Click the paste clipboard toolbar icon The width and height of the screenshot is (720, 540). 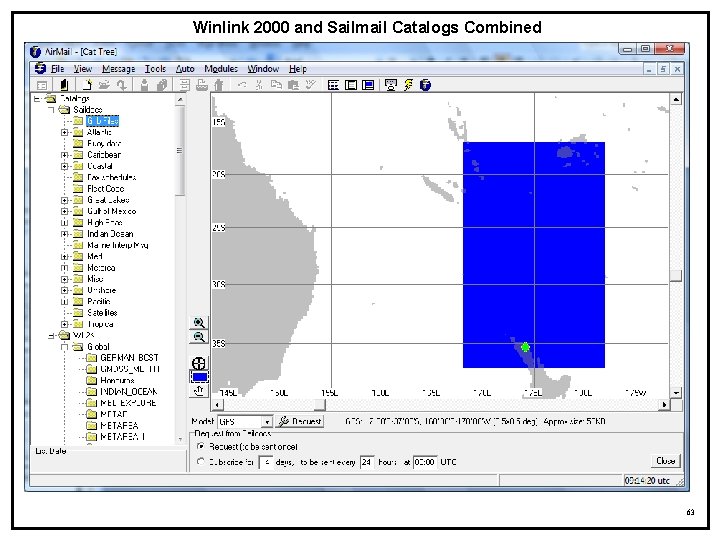[x=293, y=85]
